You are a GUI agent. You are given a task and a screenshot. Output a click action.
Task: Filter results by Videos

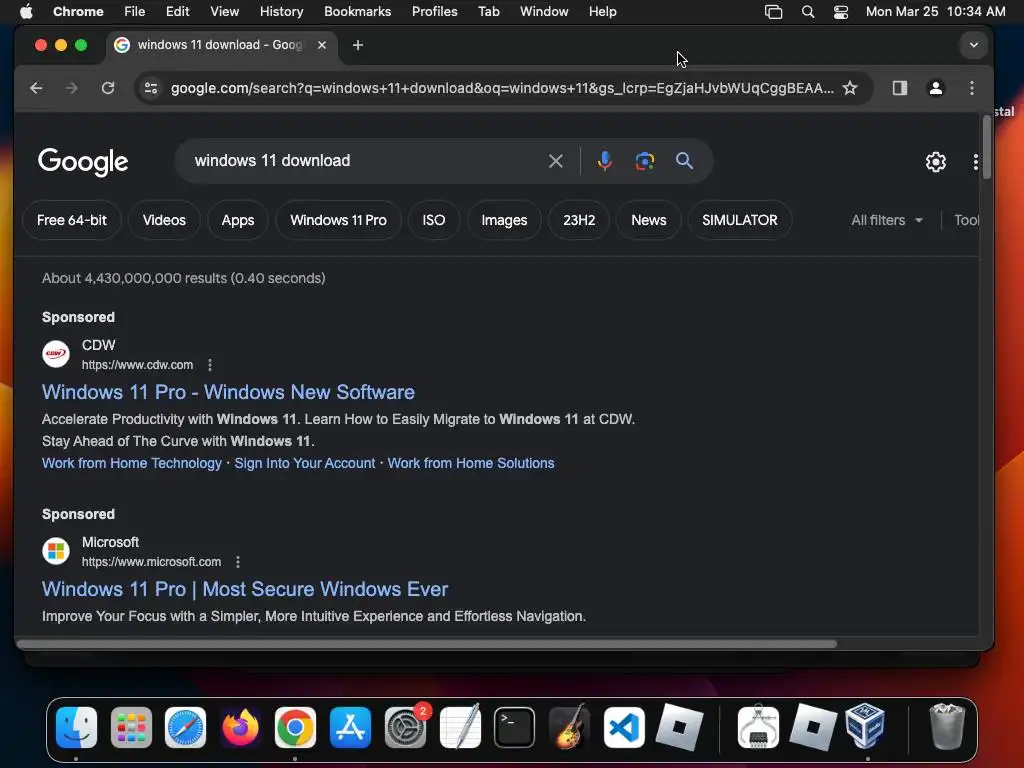pos(164,220)
